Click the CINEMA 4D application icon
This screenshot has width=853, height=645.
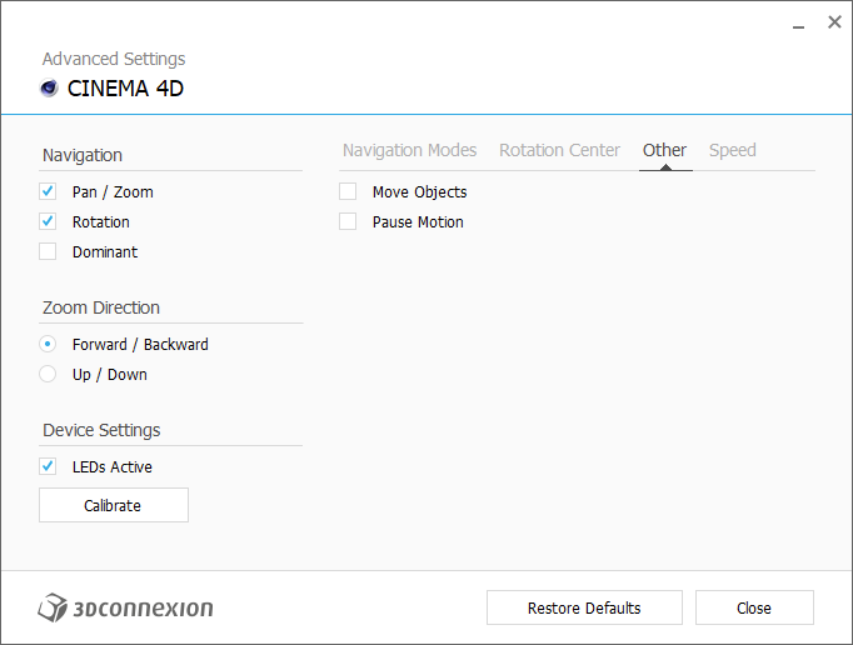pyautogui.click(x=49, y=88)
